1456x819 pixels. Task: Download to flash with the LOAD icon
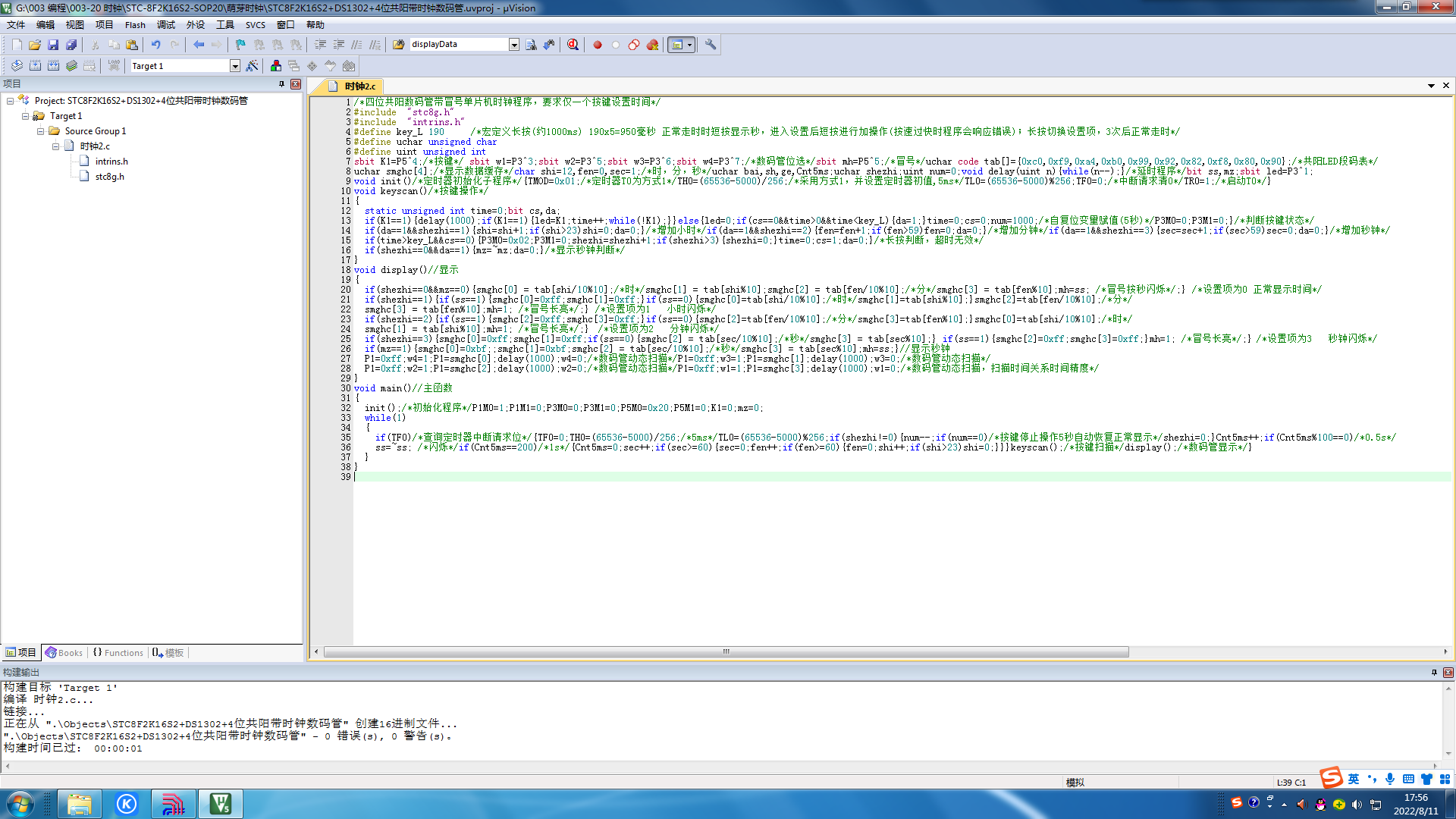[x=114, y=66]
